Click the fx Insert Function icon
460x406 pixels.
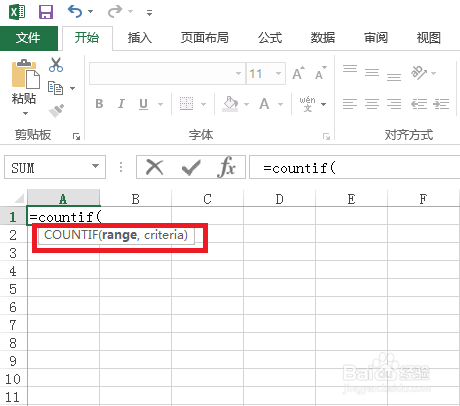[227, 166]
